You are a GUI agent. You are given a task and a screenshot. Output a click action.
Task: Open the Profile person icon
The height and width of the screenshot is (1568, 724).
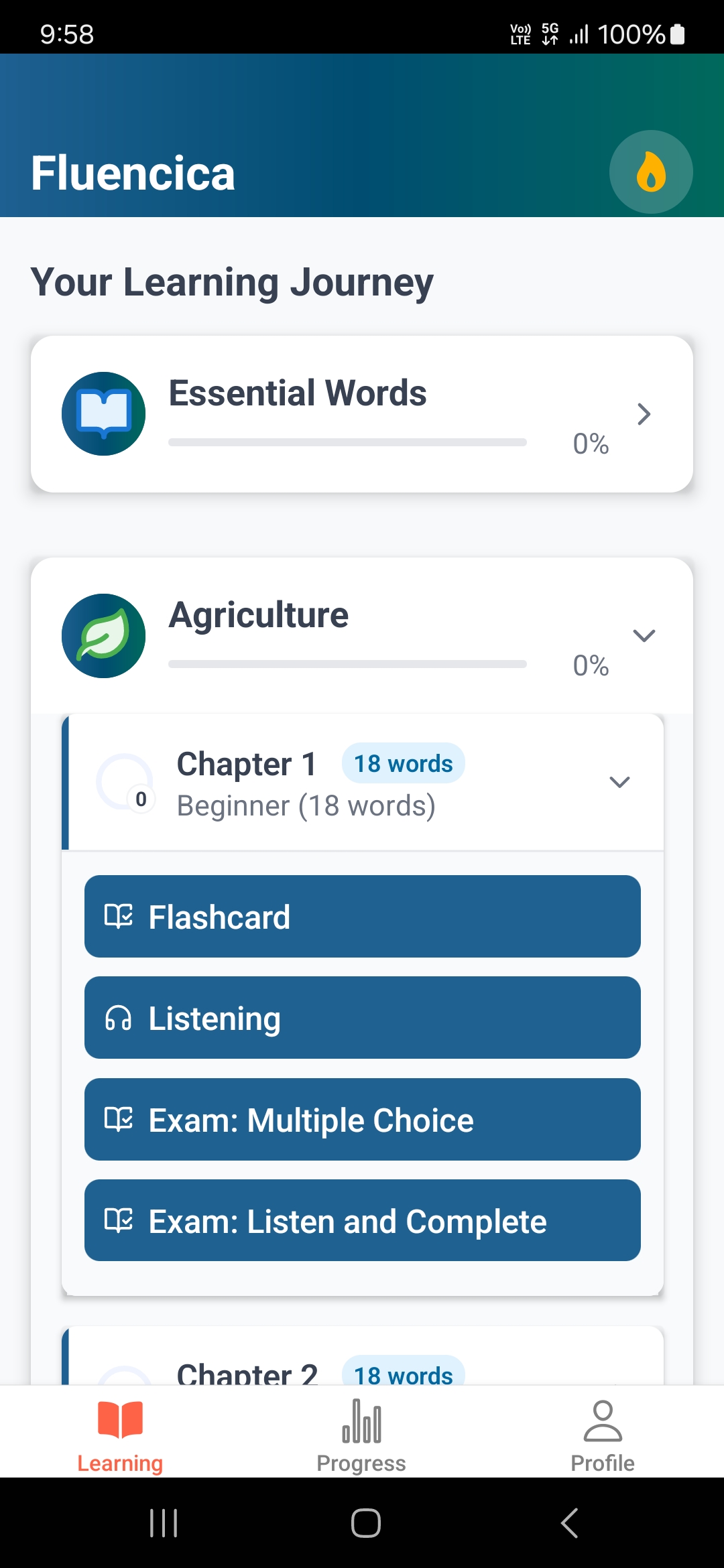(x=603, y=1421)
